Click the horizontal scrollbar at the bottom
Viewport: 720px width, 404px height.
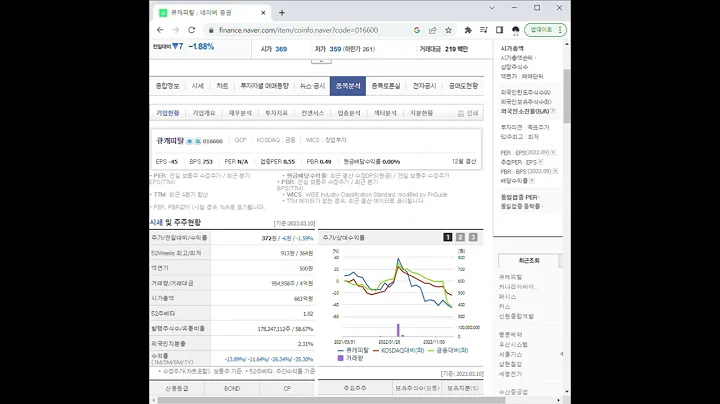(x=331, y=400)
